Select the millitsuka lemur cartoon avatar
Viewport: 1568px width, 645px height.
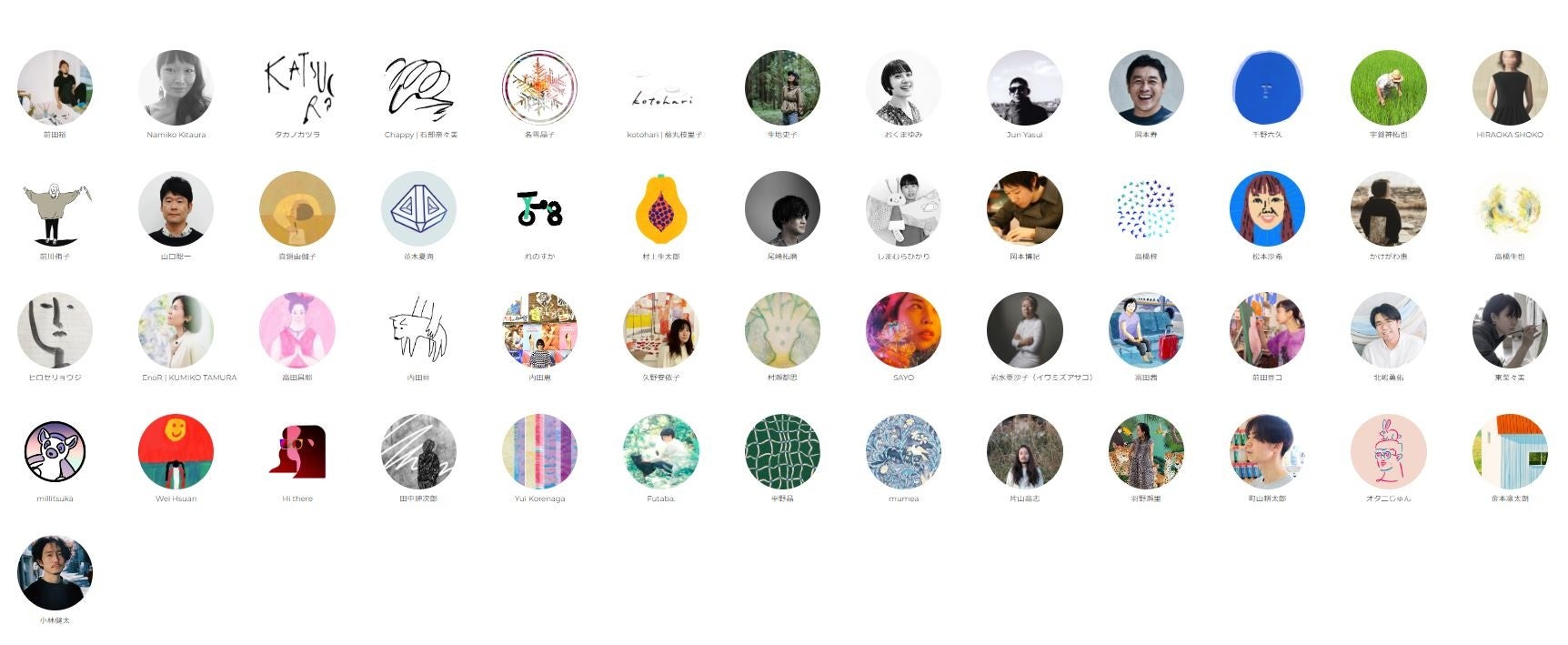55,451
